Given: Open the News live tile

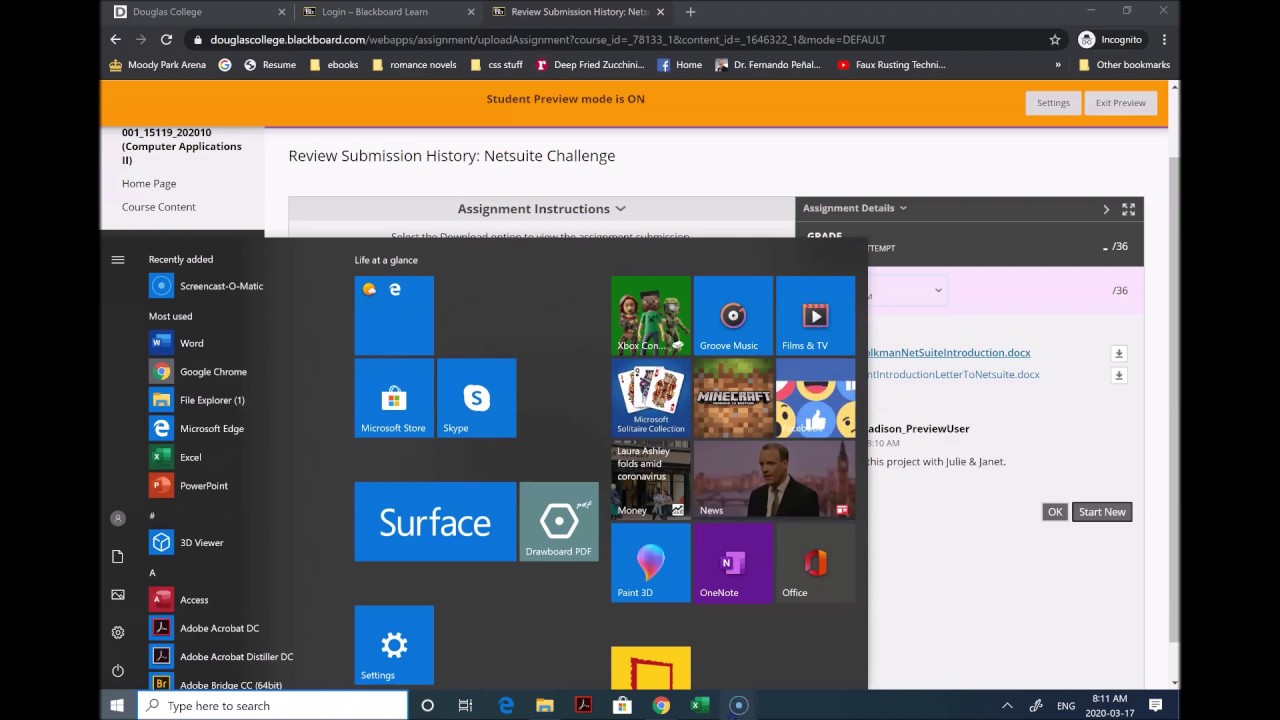Looking at the screenshot, I should coord(774,480).
